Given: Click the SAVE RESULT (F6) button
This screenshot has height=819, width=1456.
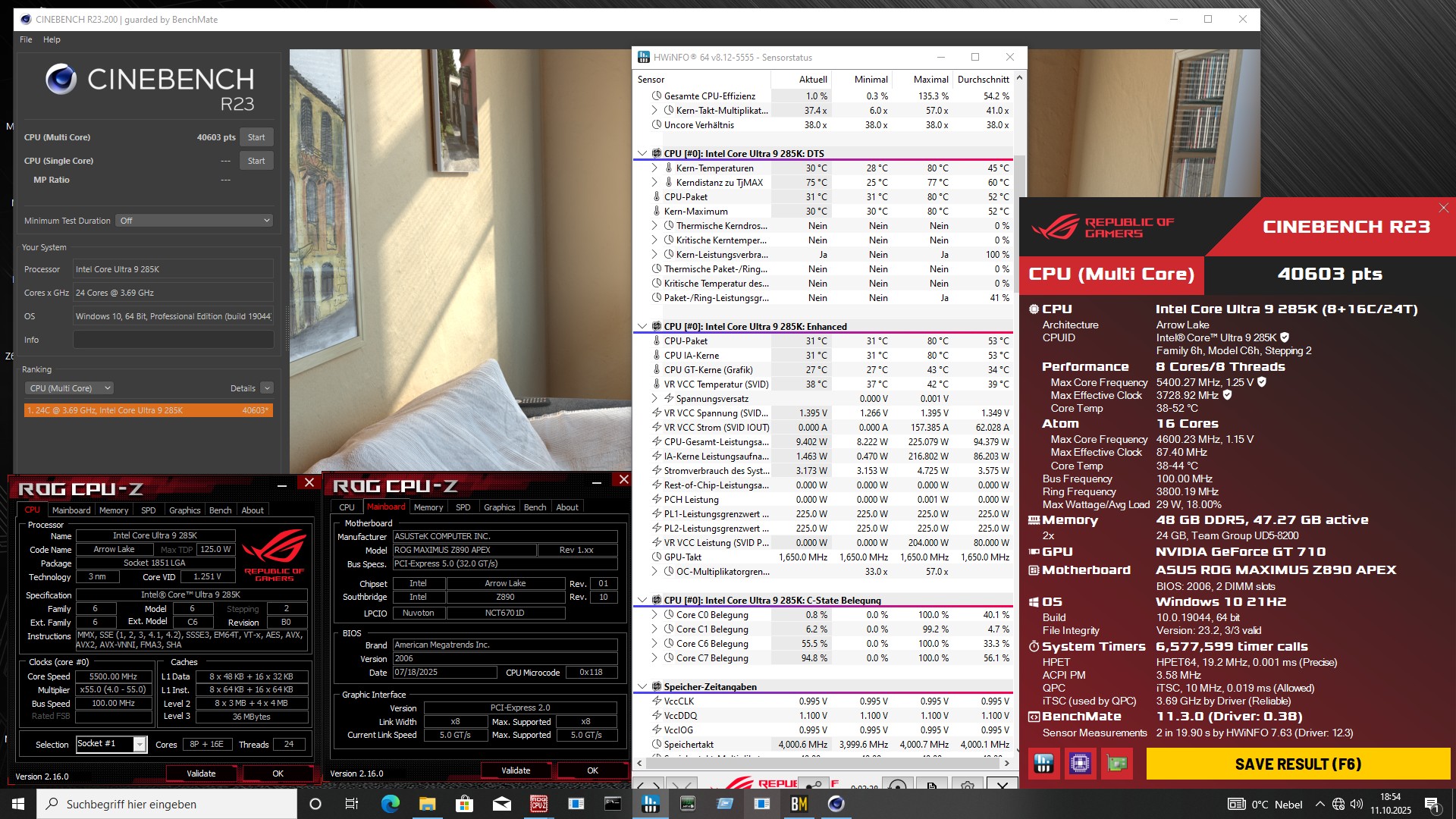Looking at the screenshot, I should [1298, 764].
